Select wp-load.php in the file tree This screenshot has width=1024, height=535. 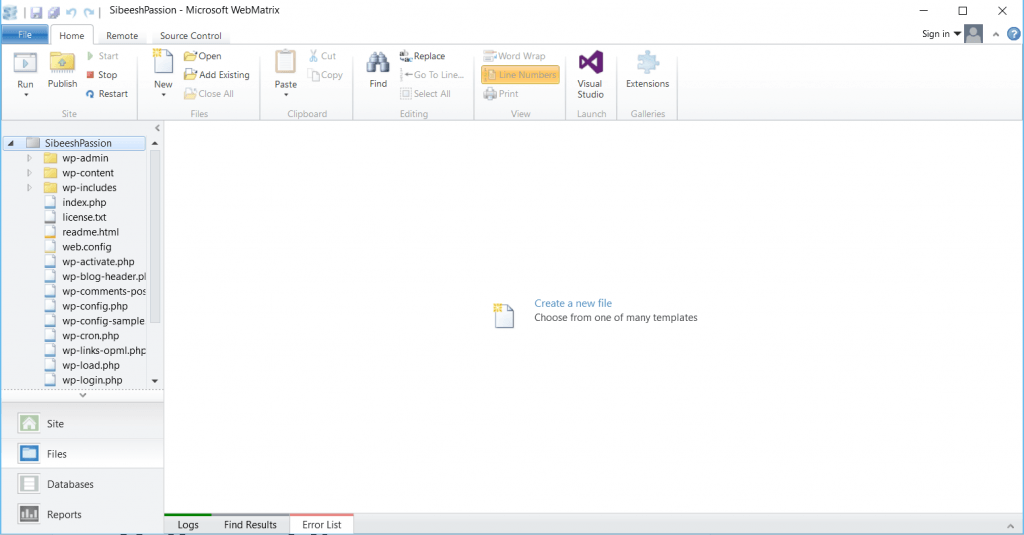point(91,366)
